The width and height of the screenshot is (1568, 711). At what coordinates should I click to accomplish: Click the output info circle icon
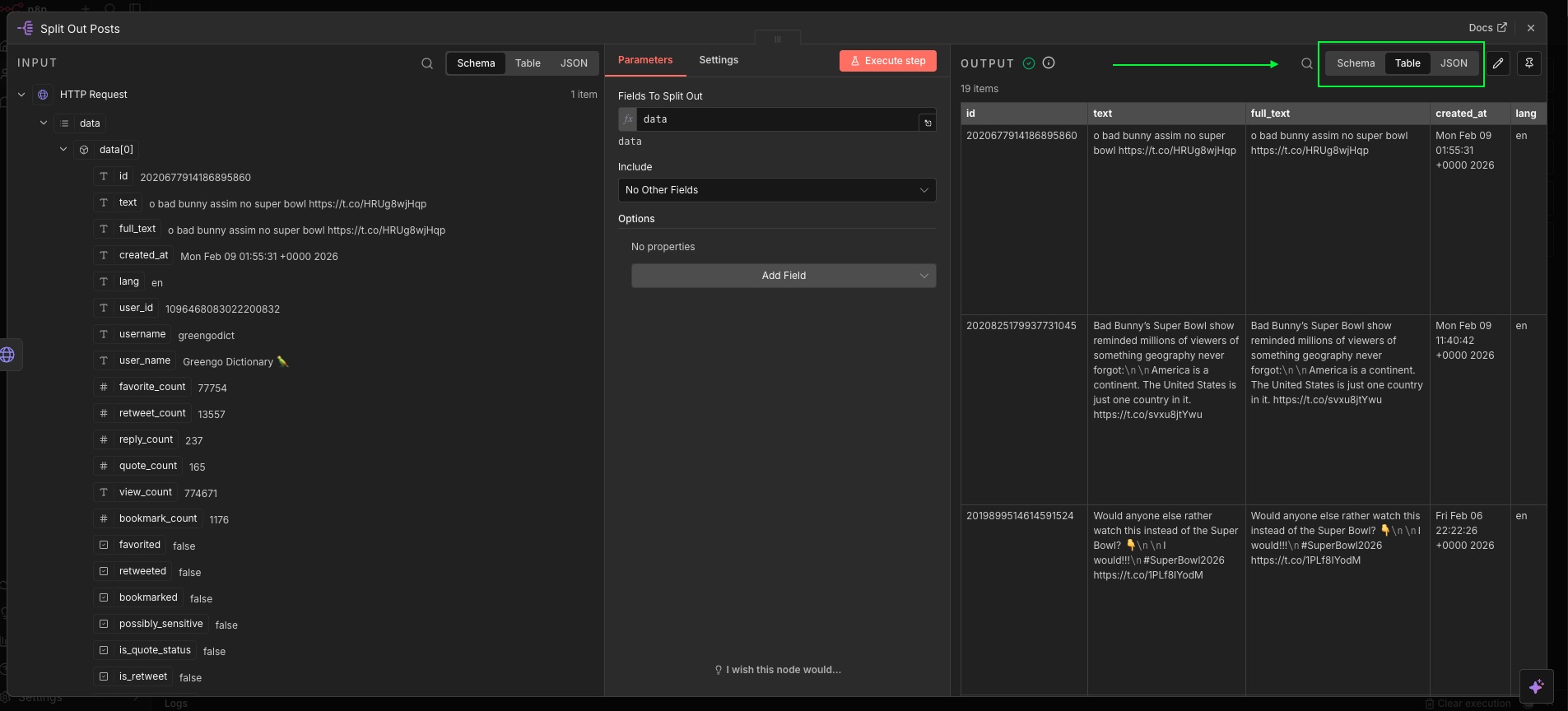1049,63
